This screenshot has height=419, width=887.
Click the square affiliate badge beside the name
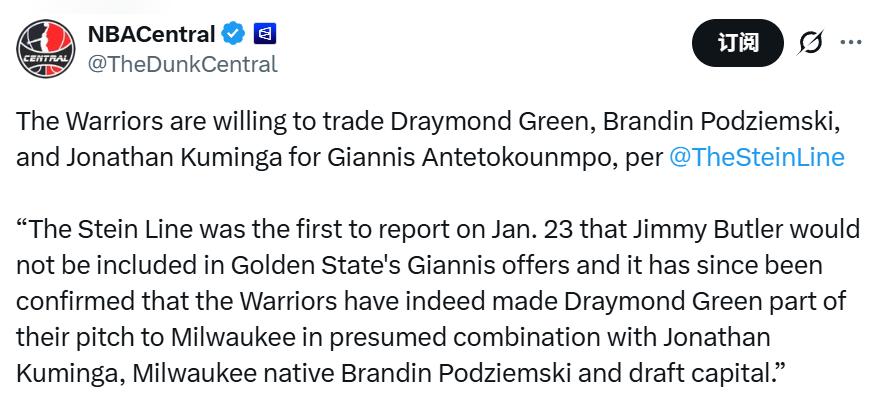click(x=265, y=35)
